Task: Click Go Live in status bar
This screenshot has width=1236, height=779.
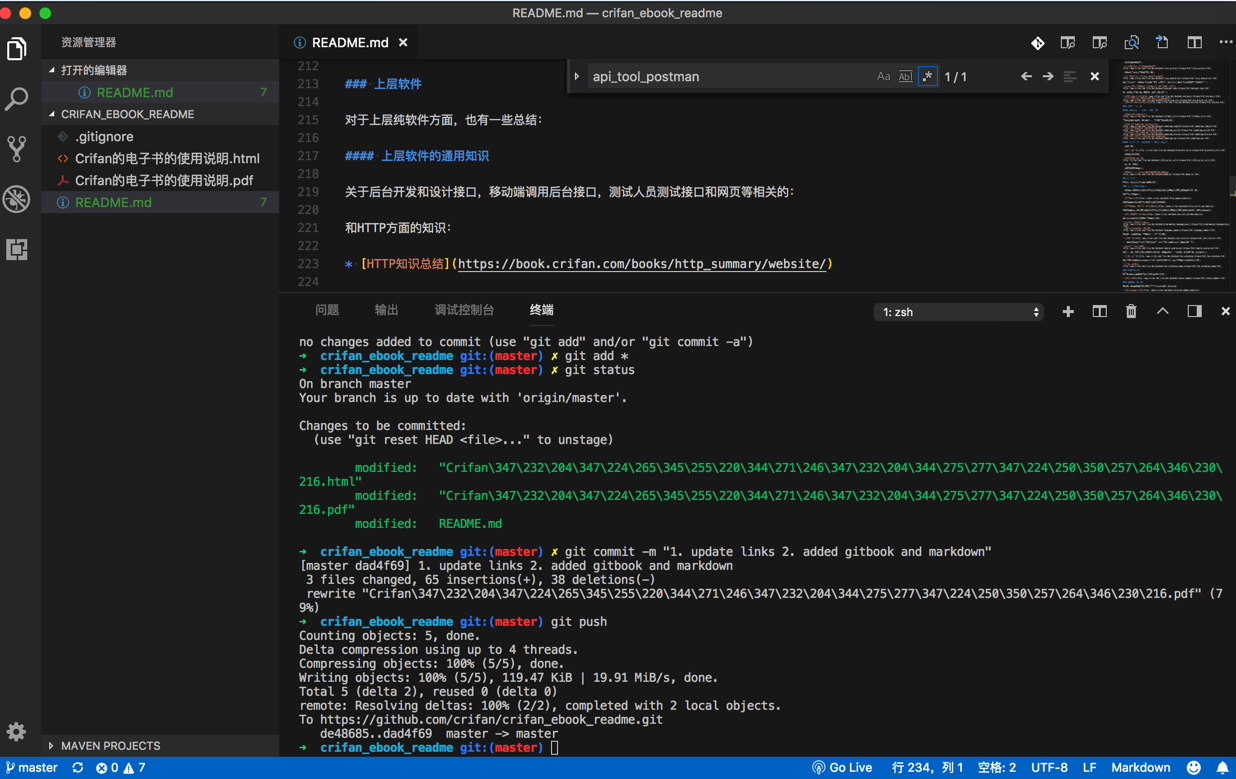Action: coord(842,768)
